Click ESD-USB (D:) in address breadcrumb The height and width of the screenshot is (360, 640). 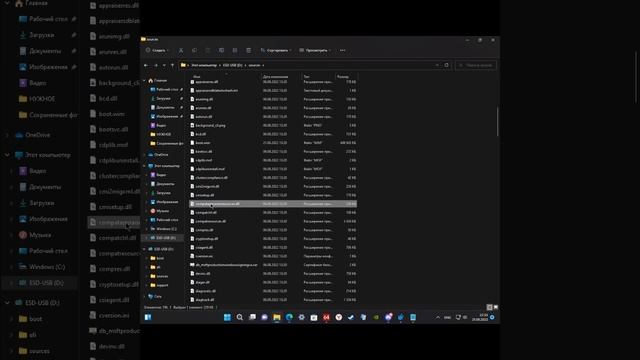(232, 65)
